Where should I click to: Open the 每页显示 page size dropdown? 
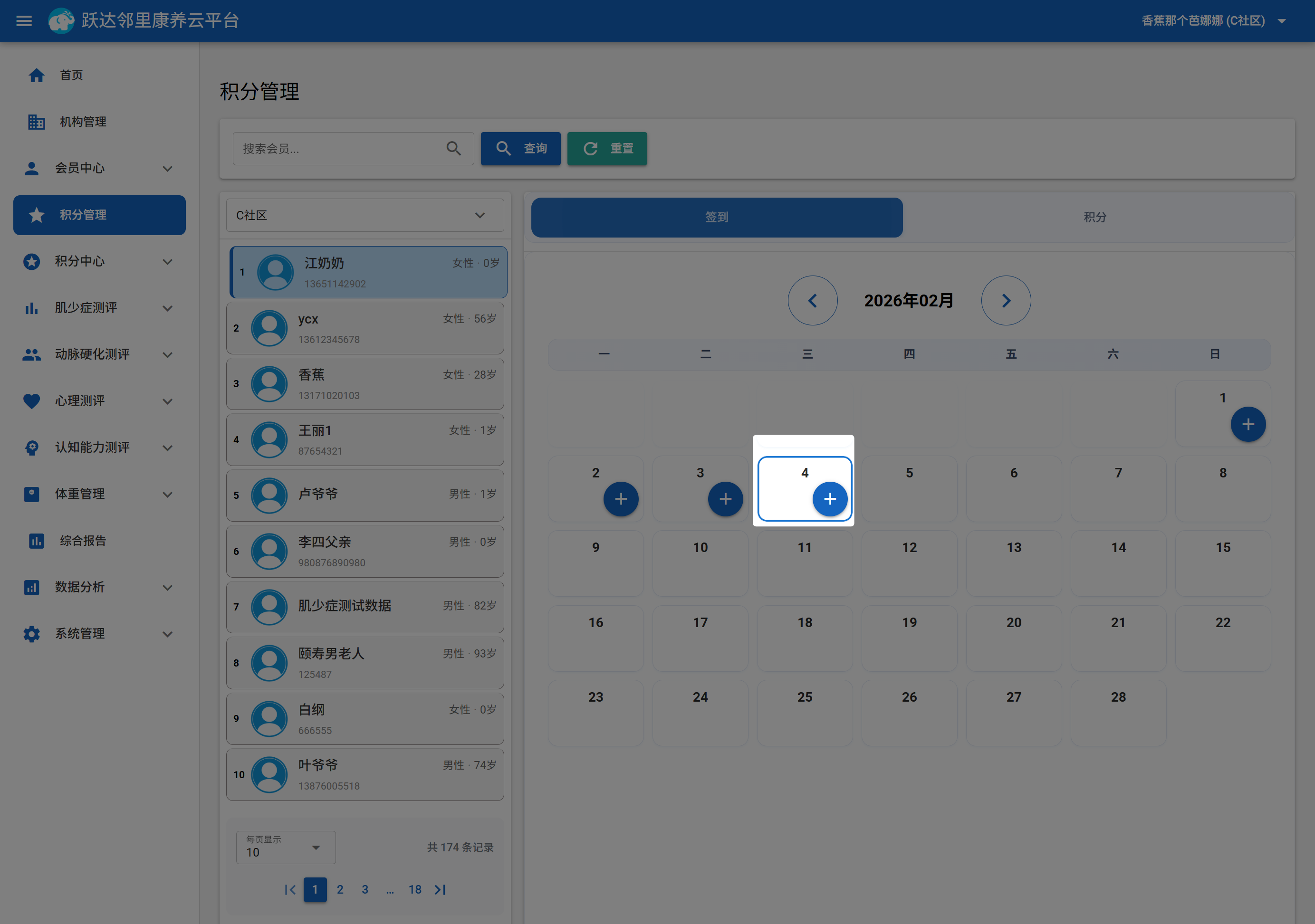click(x=286, y=848)
